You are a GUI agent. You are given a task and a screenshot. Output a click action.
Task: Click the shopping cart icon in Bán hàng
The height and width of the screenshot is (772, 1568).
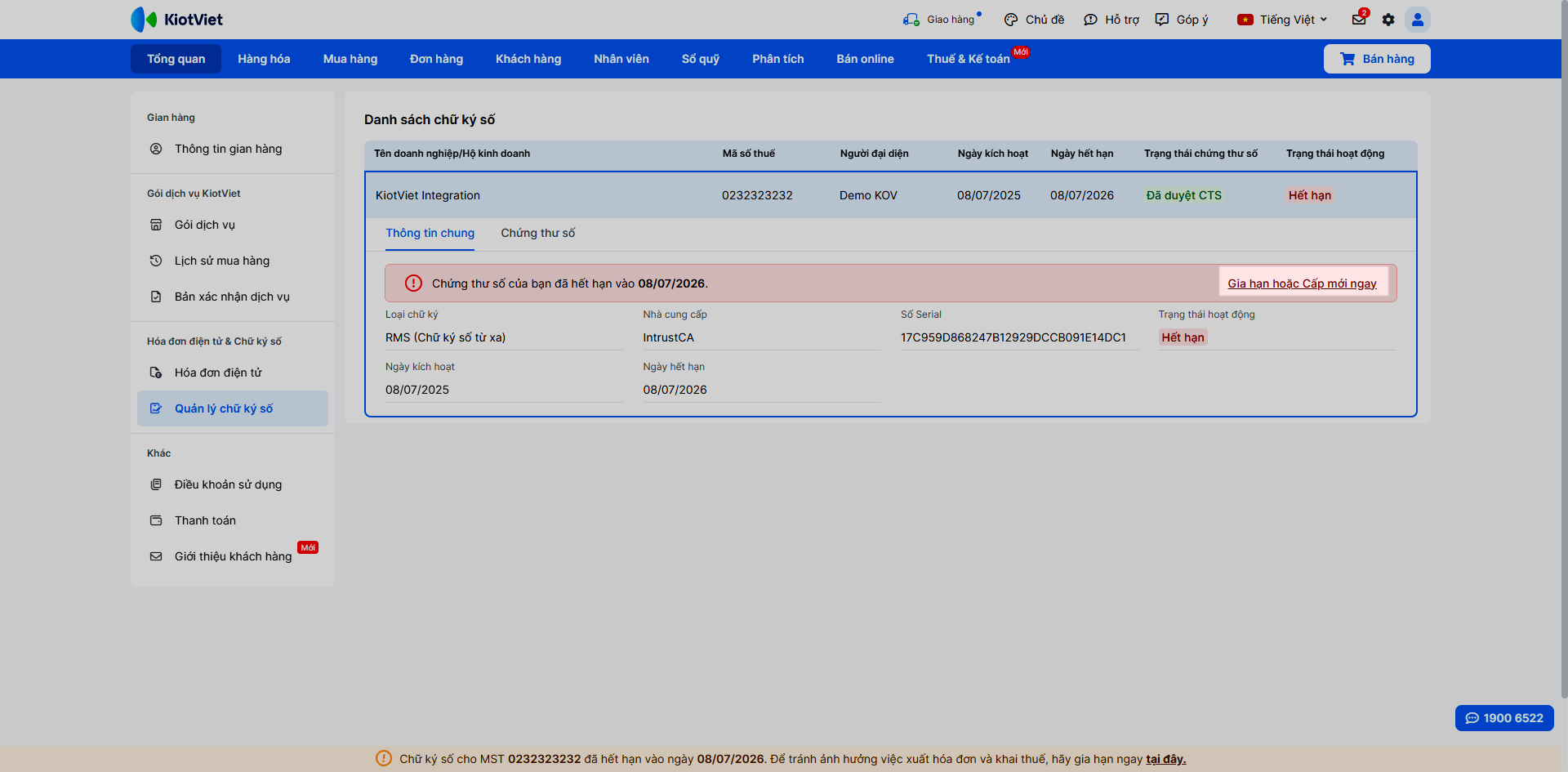tap(1347, 59)
